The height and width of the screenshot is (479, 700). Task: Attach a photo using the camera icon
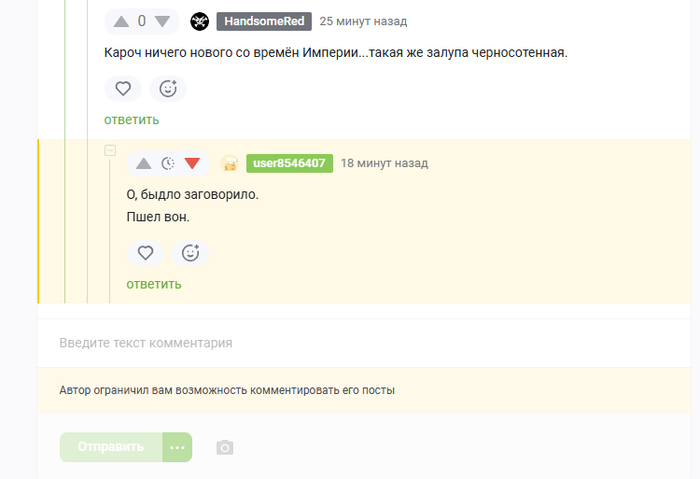coord(225,447)
